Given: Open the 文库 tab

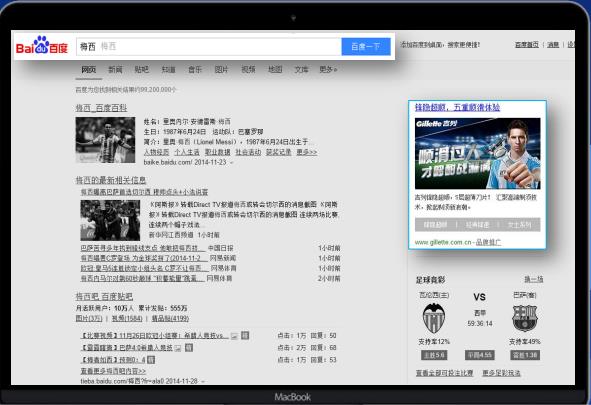Looking at the screenshot, I should coord(301,69).
